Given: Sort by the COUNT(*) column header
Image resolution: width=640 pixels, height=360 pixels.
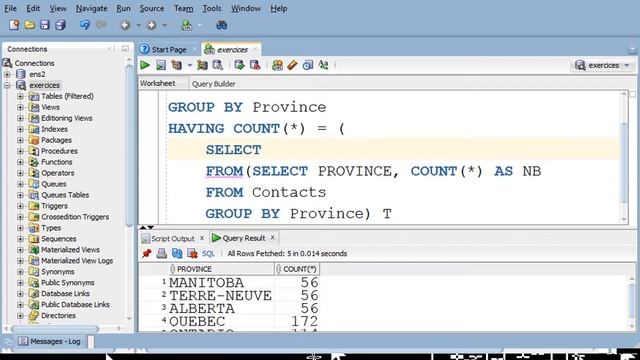Looking at the screenshot, I should tap(297, 269).
